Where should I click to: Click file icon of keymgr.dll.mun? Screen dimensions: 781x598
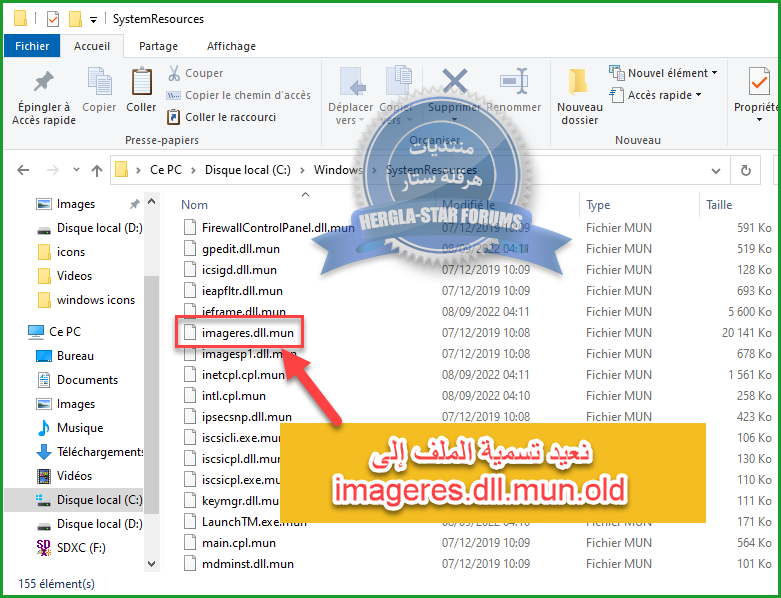190,500
